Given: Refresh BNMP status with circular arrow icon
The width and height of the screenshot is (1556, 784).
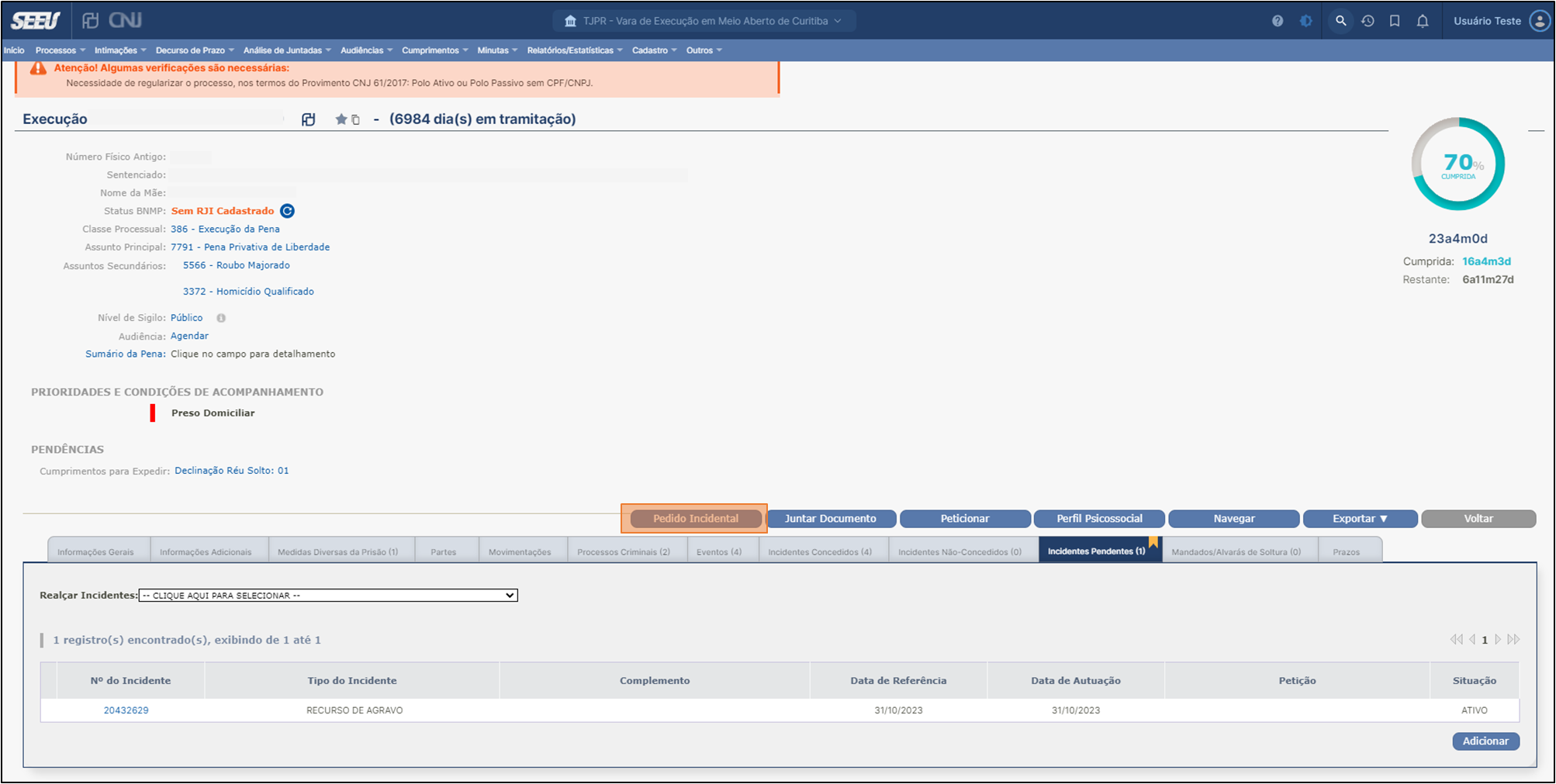Looking at the screenshot, I should point(287,211).
